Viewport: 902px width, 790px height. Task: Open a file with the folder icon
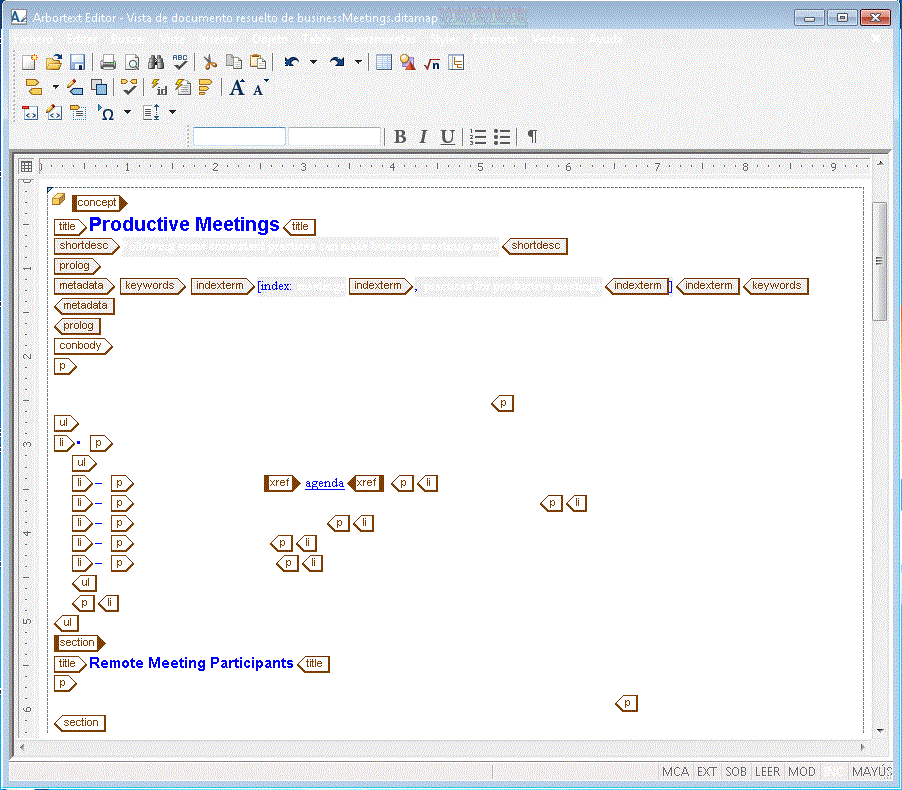(x=53, y=62)
